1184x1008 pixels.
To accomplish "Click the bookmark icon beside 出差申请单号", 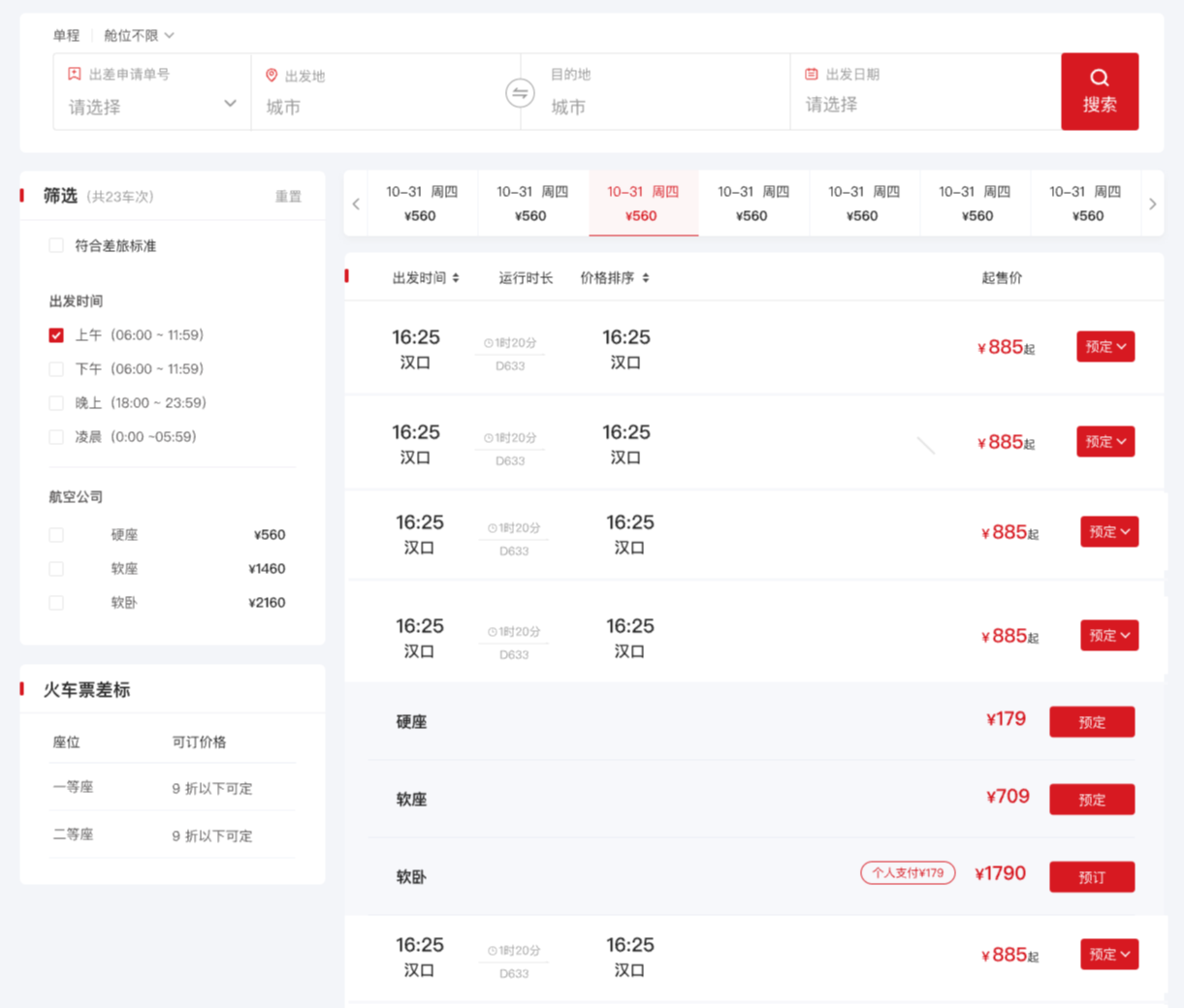I will click(x=75, y=74).
